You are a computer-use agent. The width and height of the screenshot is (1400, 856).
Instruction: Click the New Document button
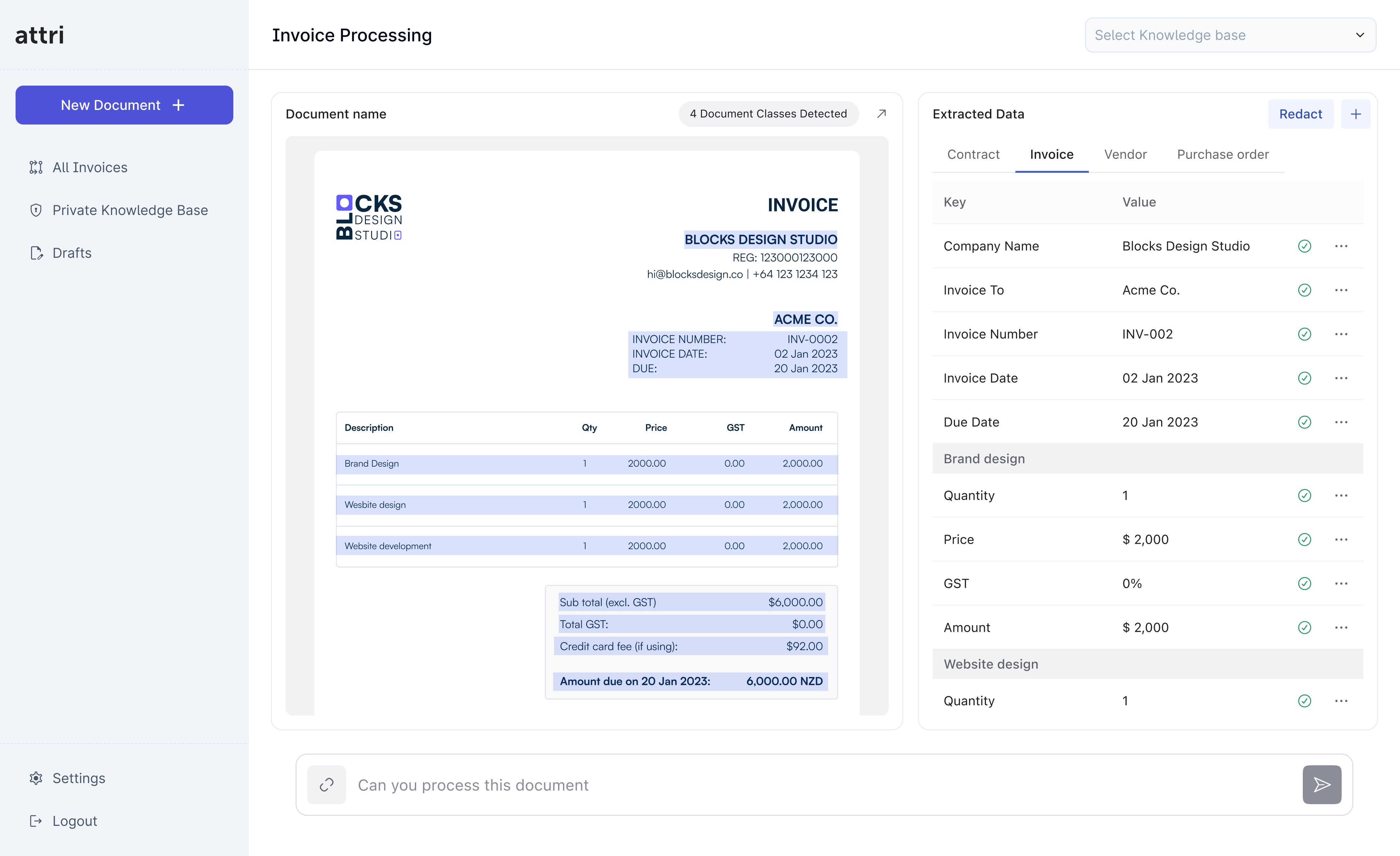coord(124,105)
